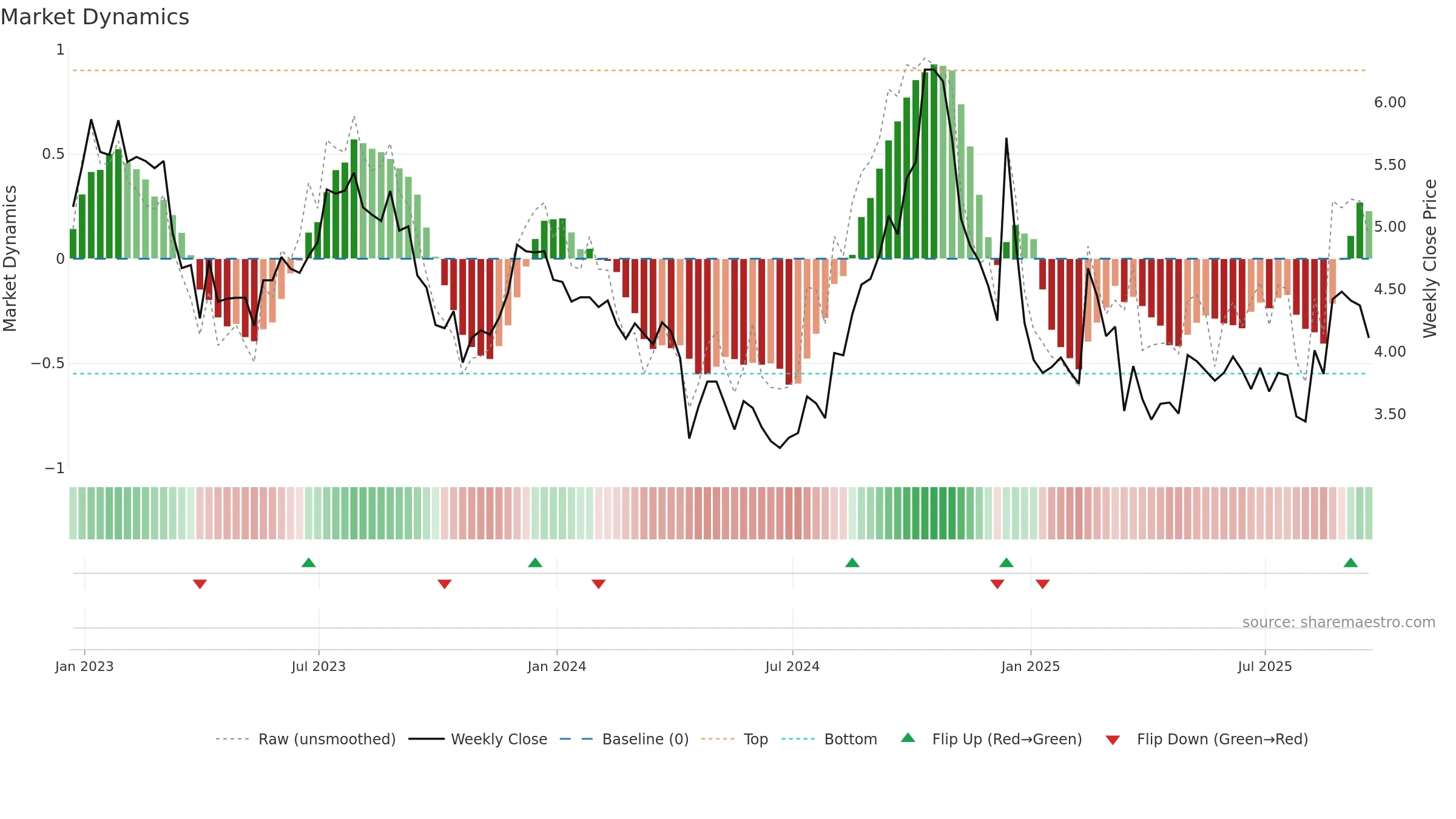Image resolution: width=1456 pixels, height=819 pixels.
Task: Click the 4.00 price axis label
Action: [x=1390, y=352]
